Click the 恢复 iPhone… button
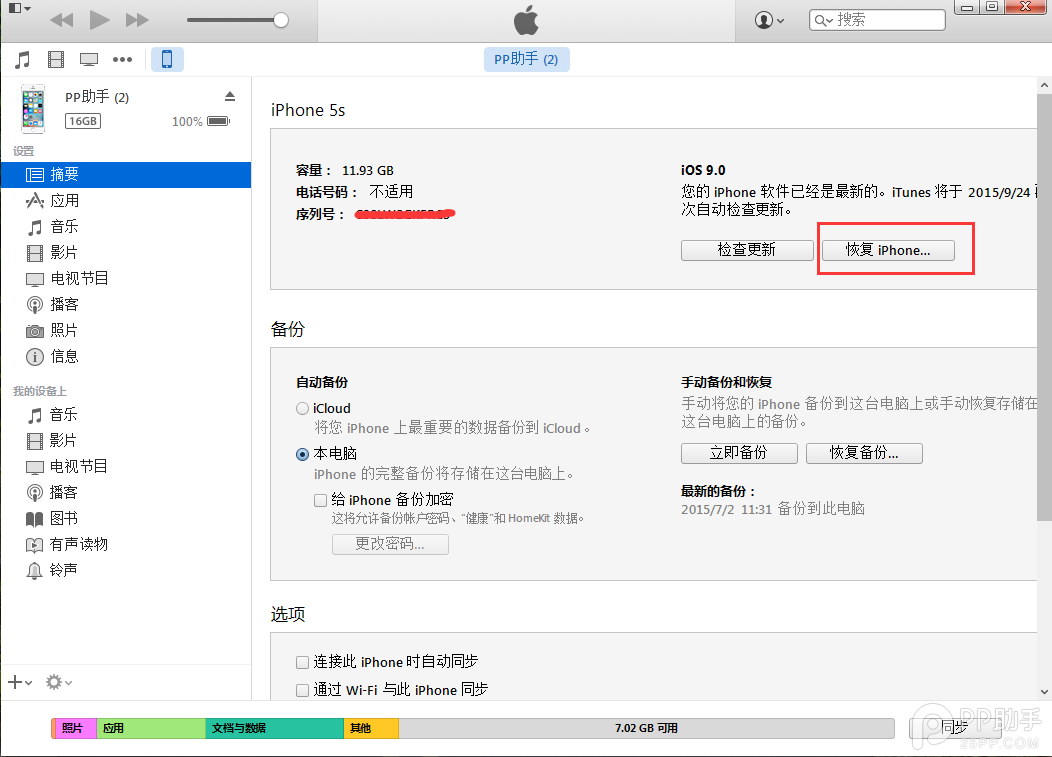The width and height of the screenshot is (1052, 757). click(x=890, y=250)
